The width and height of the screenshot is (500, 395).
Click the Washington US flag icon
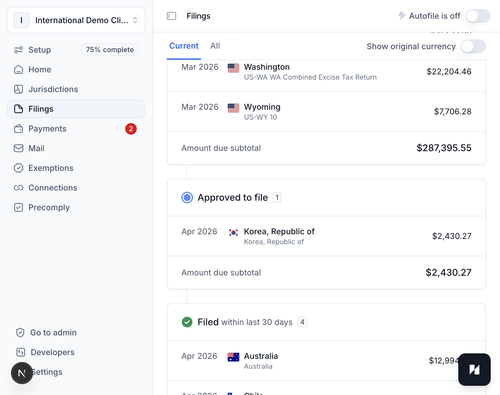pos(233,68)
